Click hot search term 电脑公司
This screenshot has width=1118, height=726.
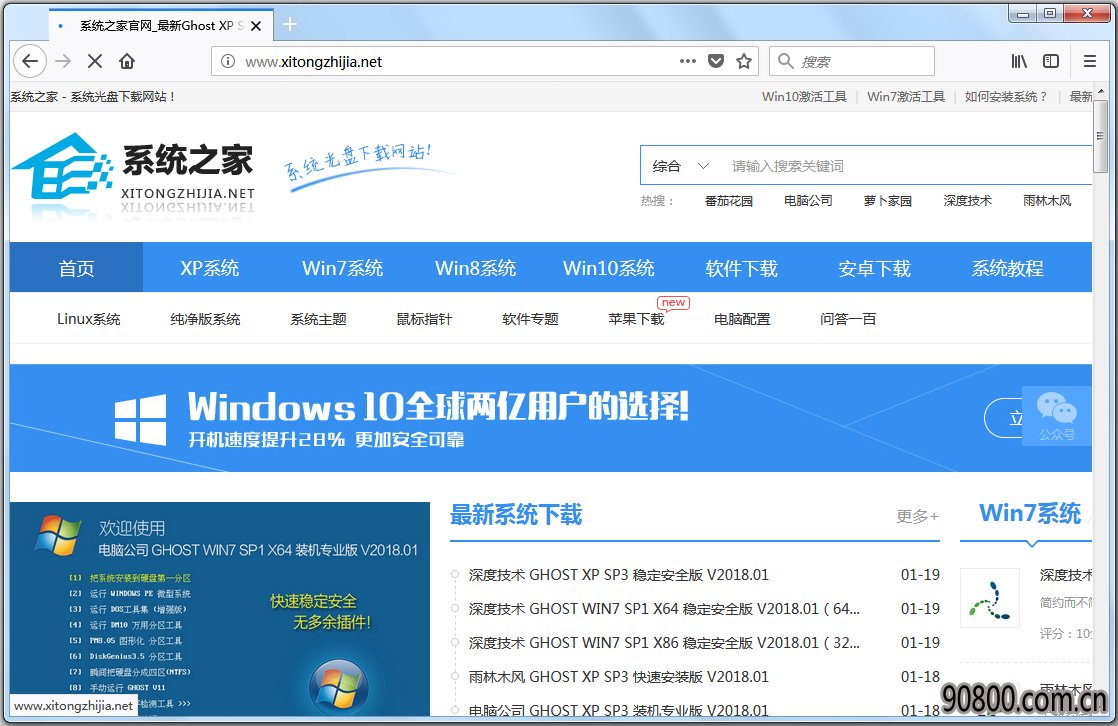(808, 200)
